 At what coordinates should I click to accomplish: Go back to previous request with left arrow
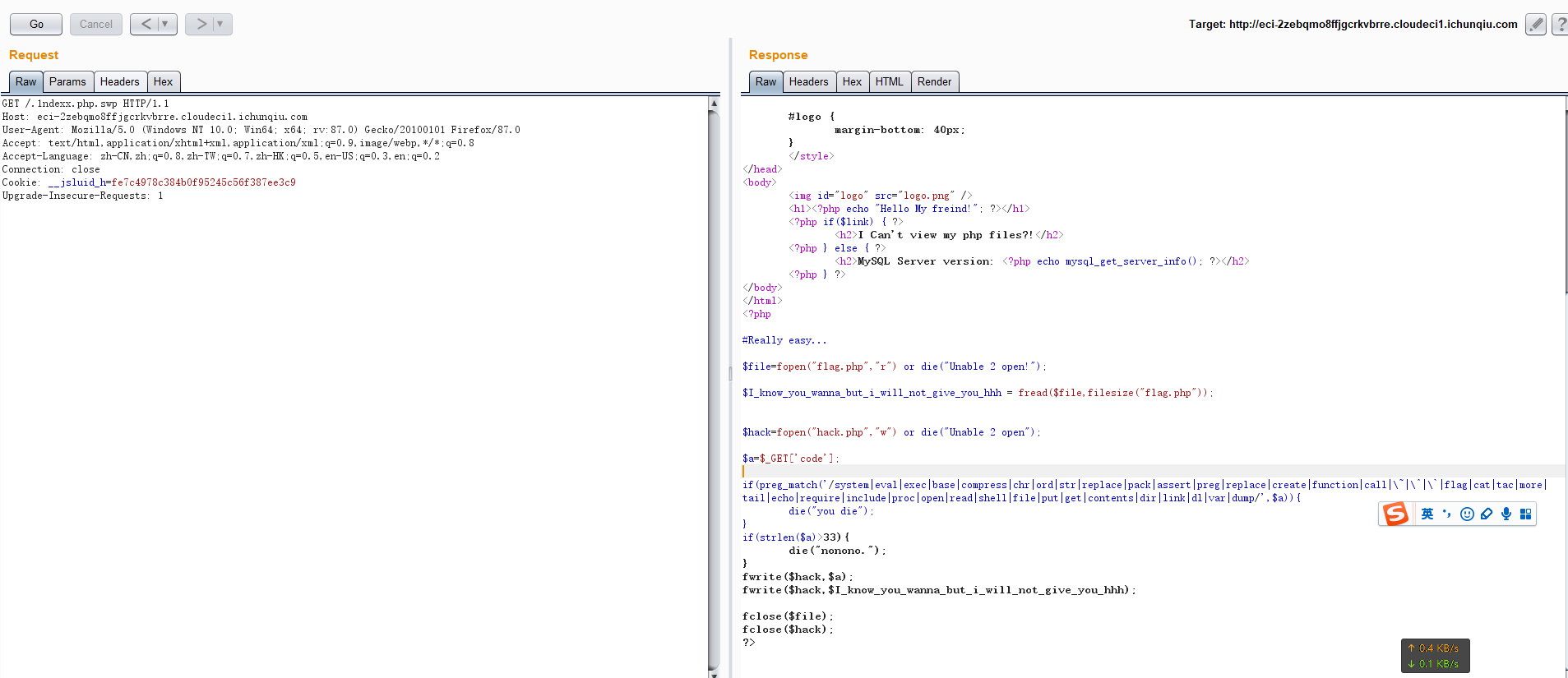coord(146,24)
